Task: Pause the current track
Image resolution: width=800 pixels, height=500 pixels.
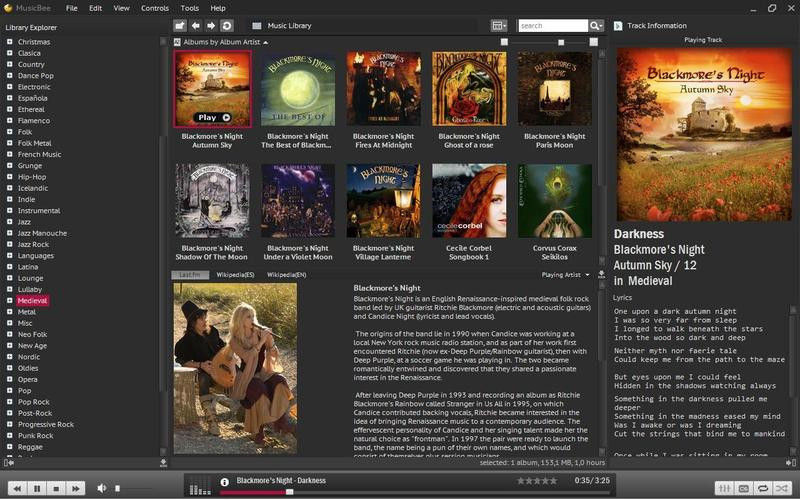Action: point(37,488)
